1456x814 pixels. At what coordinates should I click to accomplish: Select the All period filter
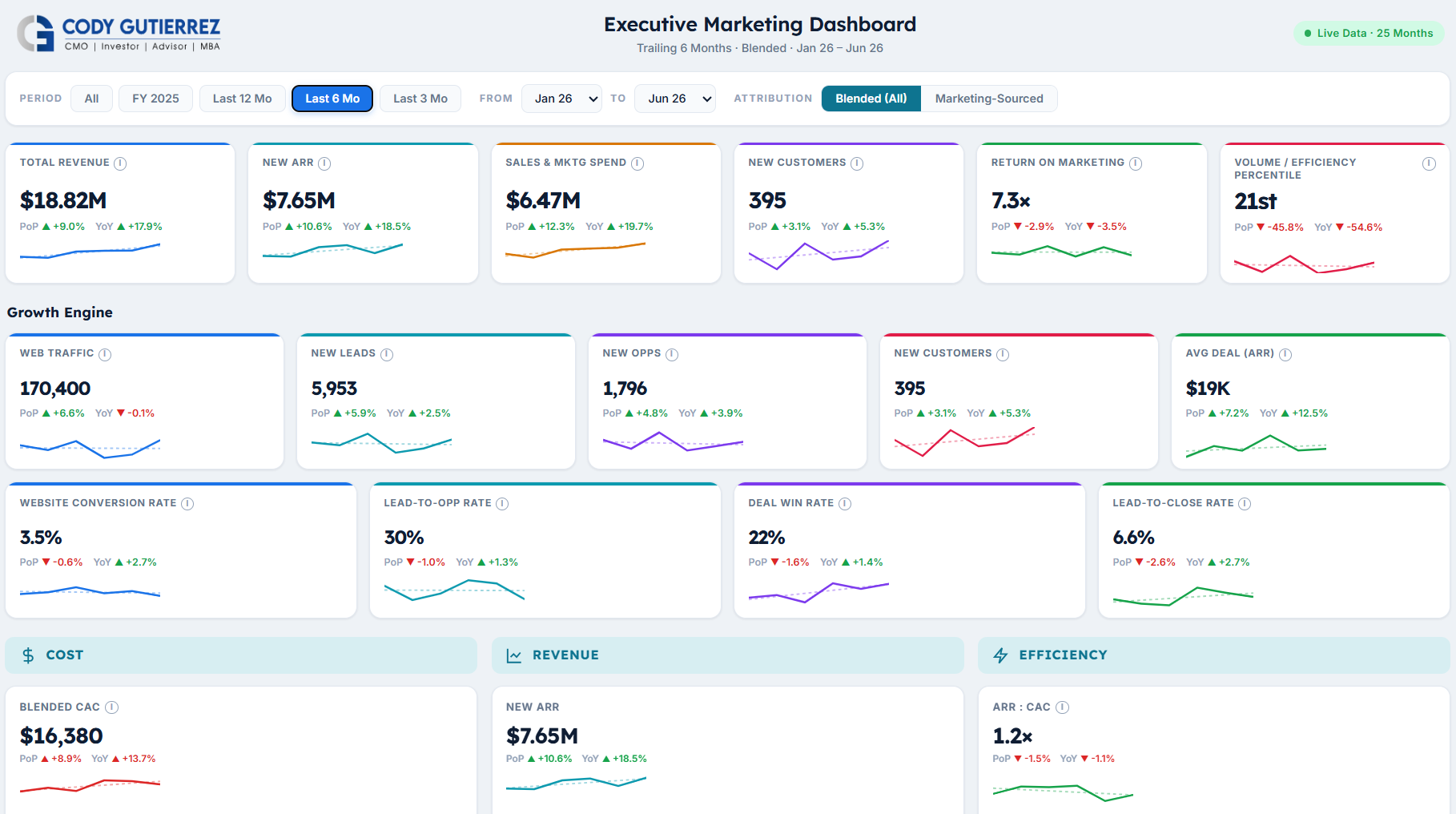[92, 99]
